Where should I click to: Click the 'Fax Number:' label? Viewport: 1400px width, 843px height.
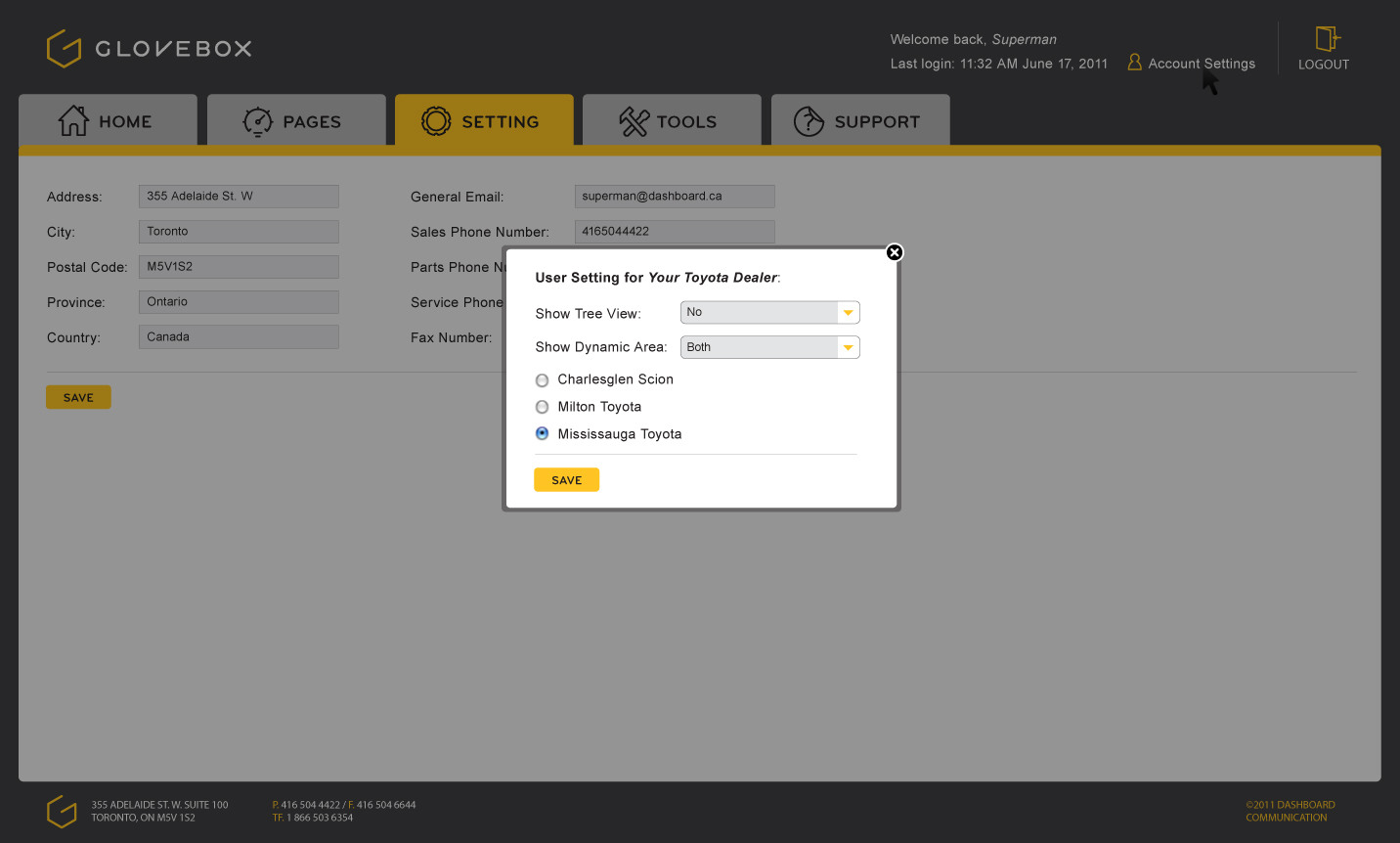point(451,337)
